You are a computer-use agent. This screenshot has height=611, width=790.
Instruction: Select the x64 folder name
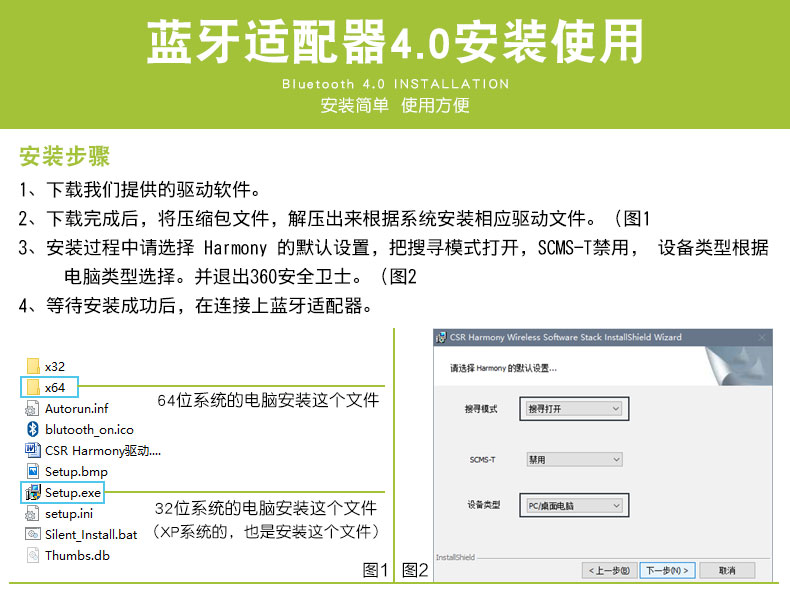[x=55, y=388]
